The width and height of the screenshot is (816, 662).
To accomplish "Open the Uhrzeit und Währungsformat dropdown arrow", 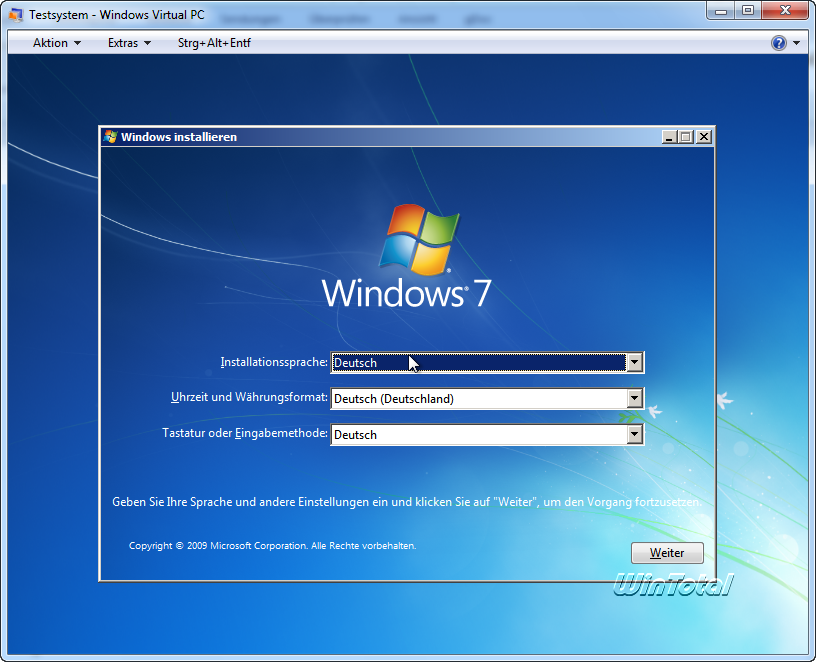I will pos(634,398).
